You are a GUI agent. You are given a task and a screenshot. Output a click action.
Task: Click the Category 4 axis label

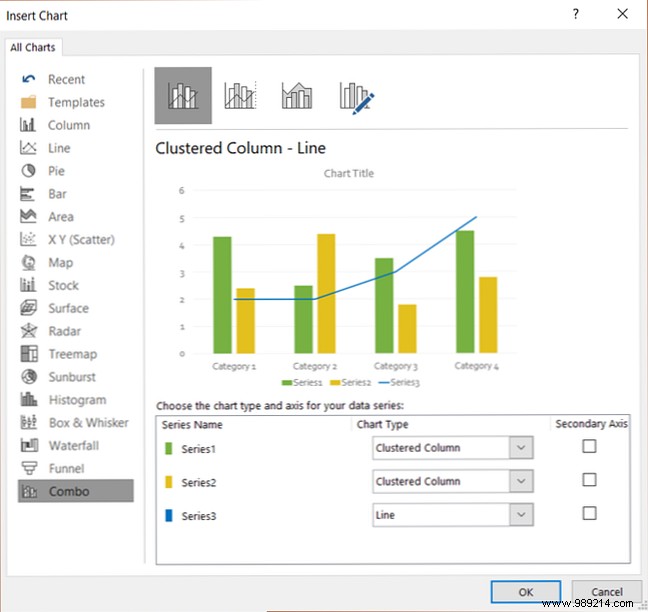476,366
